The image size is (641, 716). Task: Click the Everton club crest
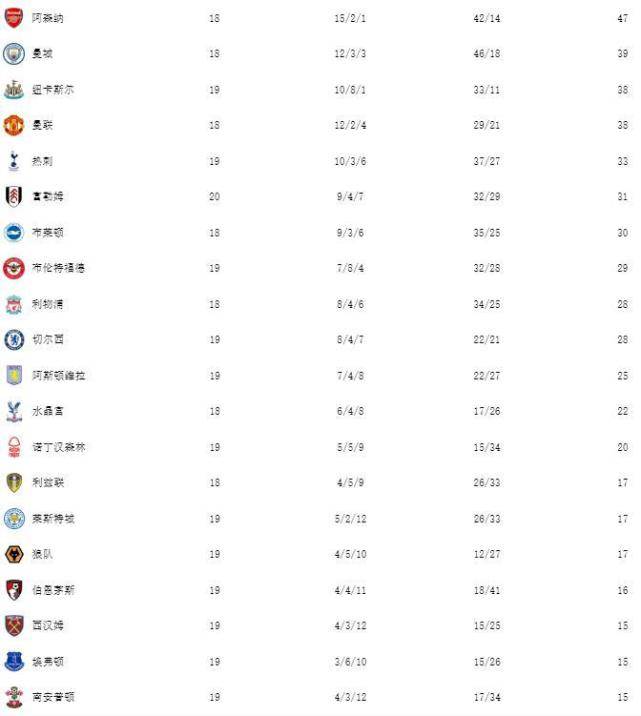[x=14, y=661]
